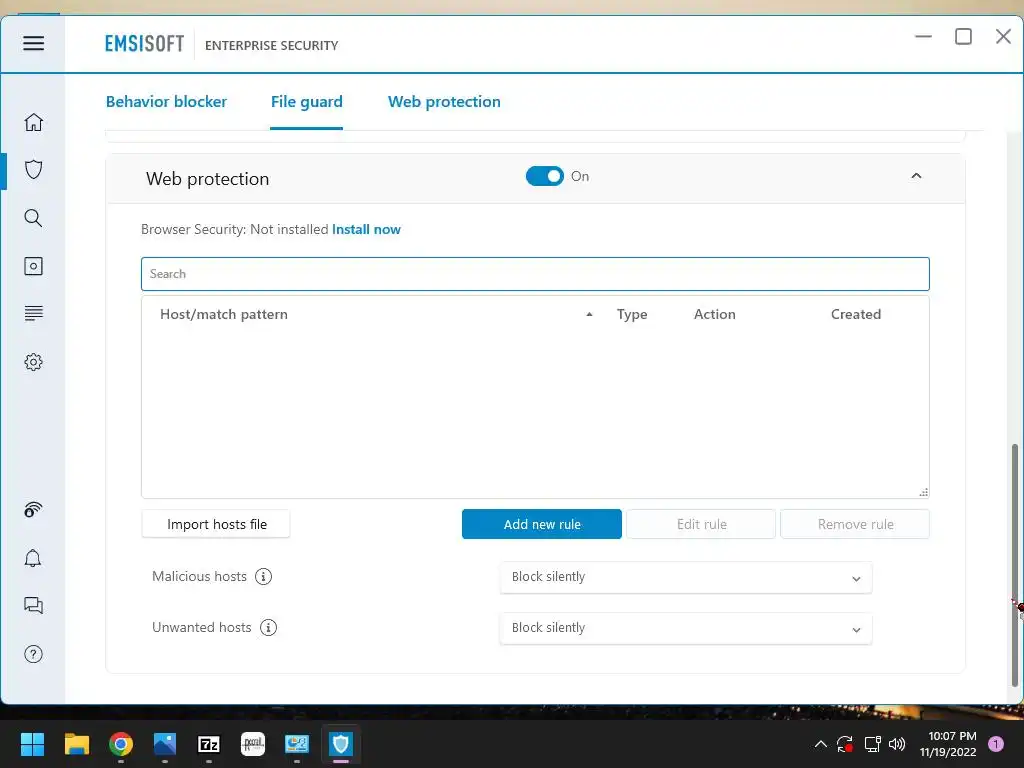Click the network tray icon
1024x768 pixels.
tap(872, 744)
